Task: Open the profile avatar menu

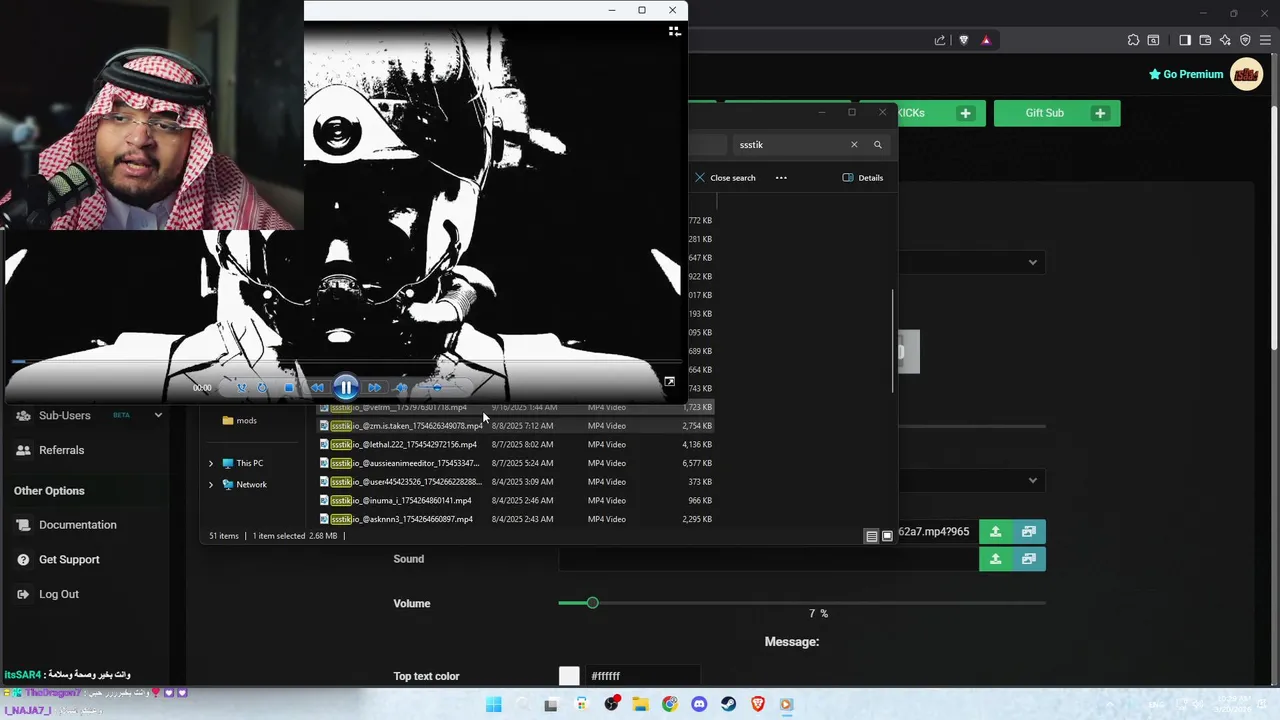Action: (1246, 74)
